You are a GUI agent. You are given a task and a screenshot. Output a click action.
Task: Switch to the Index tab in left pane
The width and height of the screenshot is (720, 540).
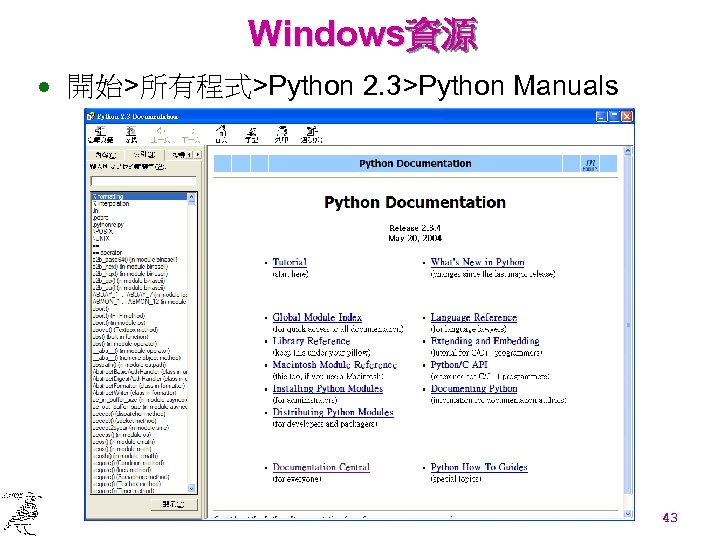point(145,154)
